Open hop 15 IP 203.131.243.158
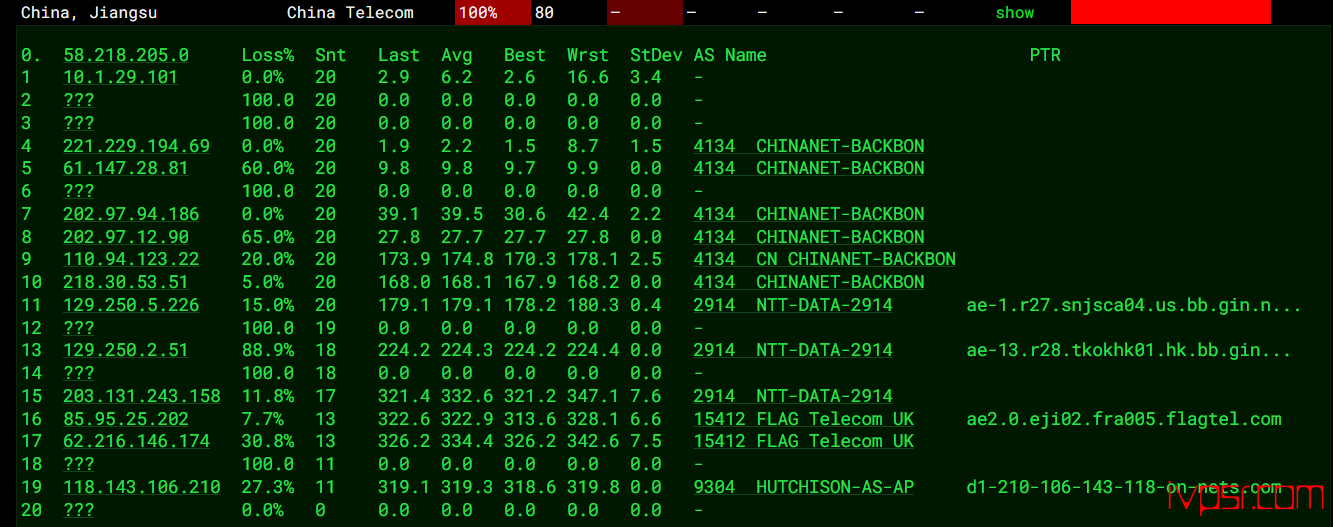 pos(141,396)
